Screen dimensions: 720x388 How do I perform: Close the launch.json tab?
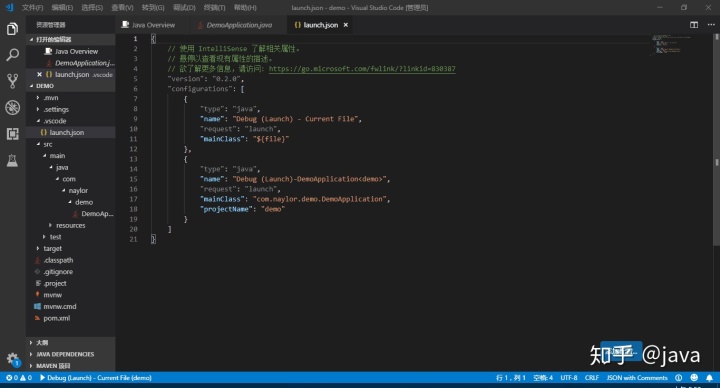coord(346,25)
